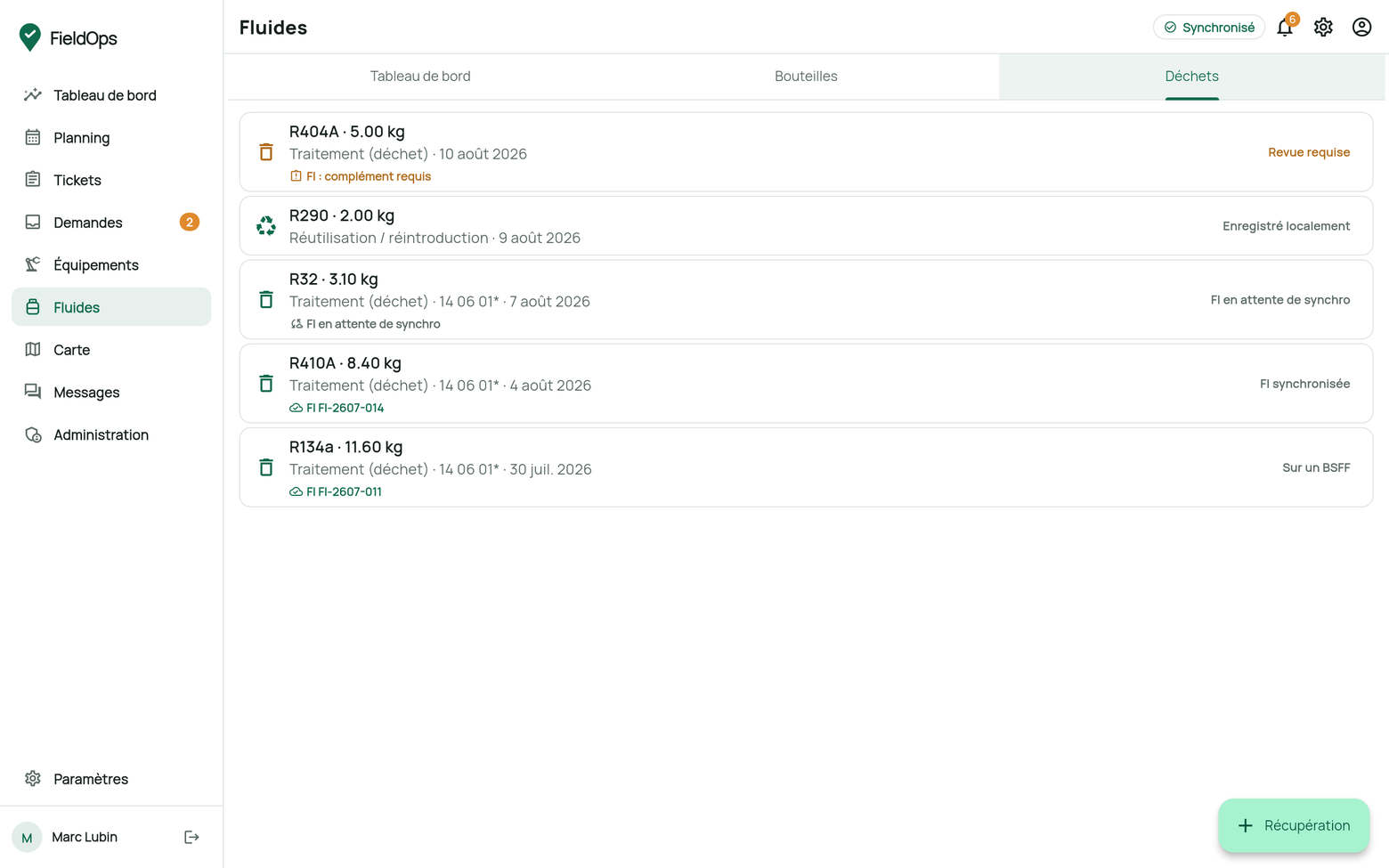This screenshot has width=1389, height=868.
Task: Open the settings gear in header
Action: click(x=1323, y=28)
